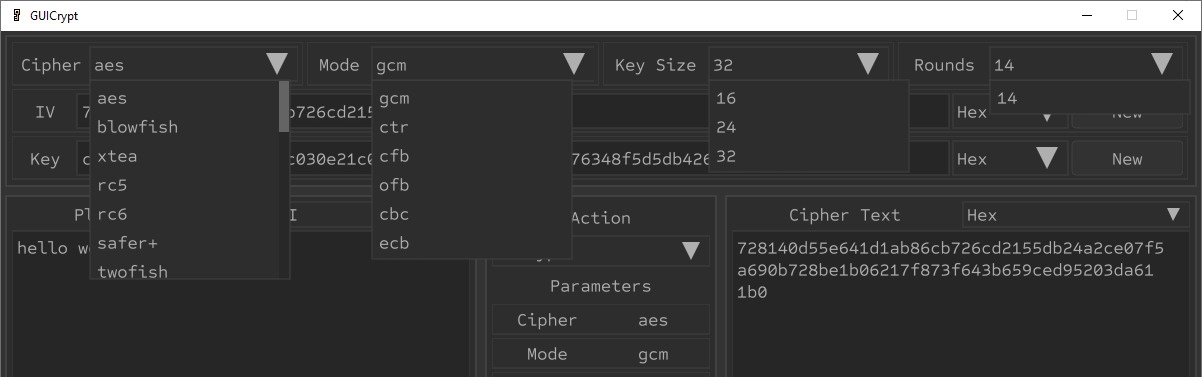Click inside the Cipher Text output field

click(x=960, y=305)
